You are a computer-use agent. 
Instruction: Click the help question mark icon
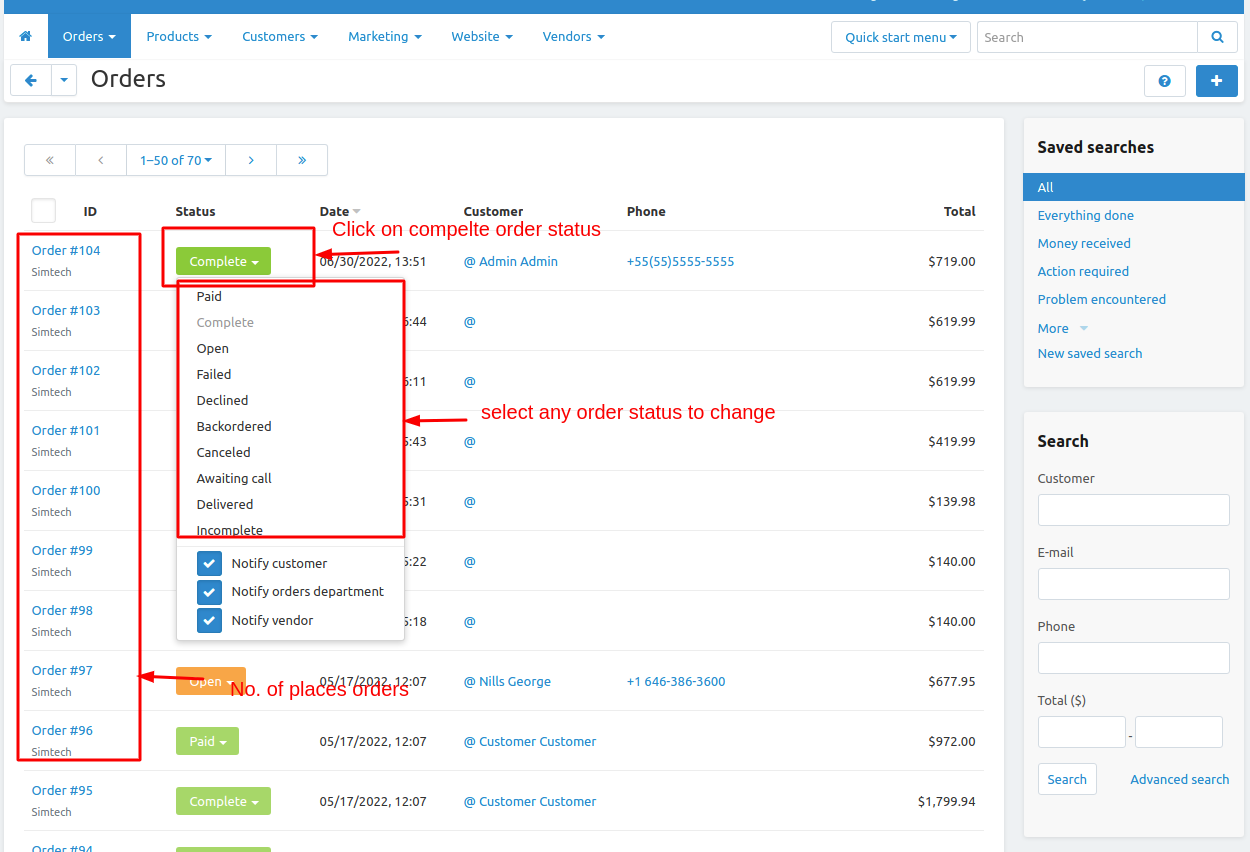pos(1164,81)
